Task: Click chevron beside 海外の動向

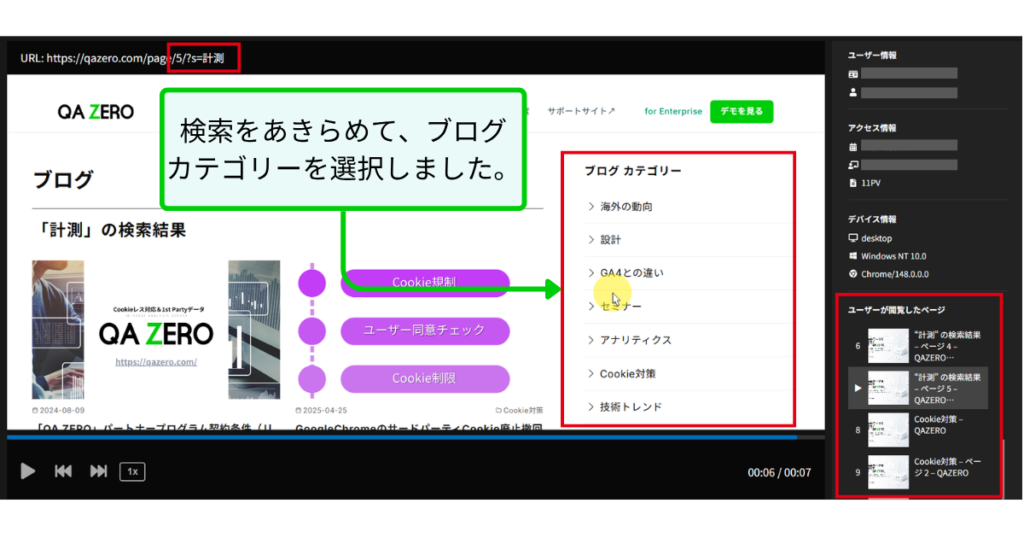Action: pyautogui.click(x=591, y=206)
